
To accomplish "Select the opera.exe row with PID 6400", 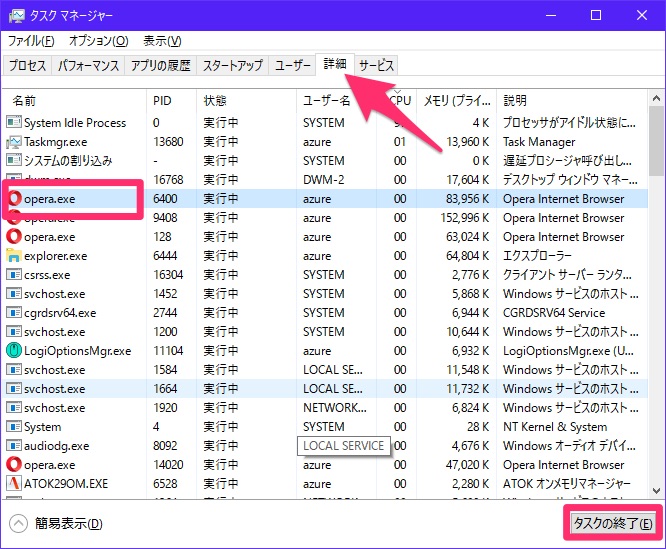I will tap(325, 199).
